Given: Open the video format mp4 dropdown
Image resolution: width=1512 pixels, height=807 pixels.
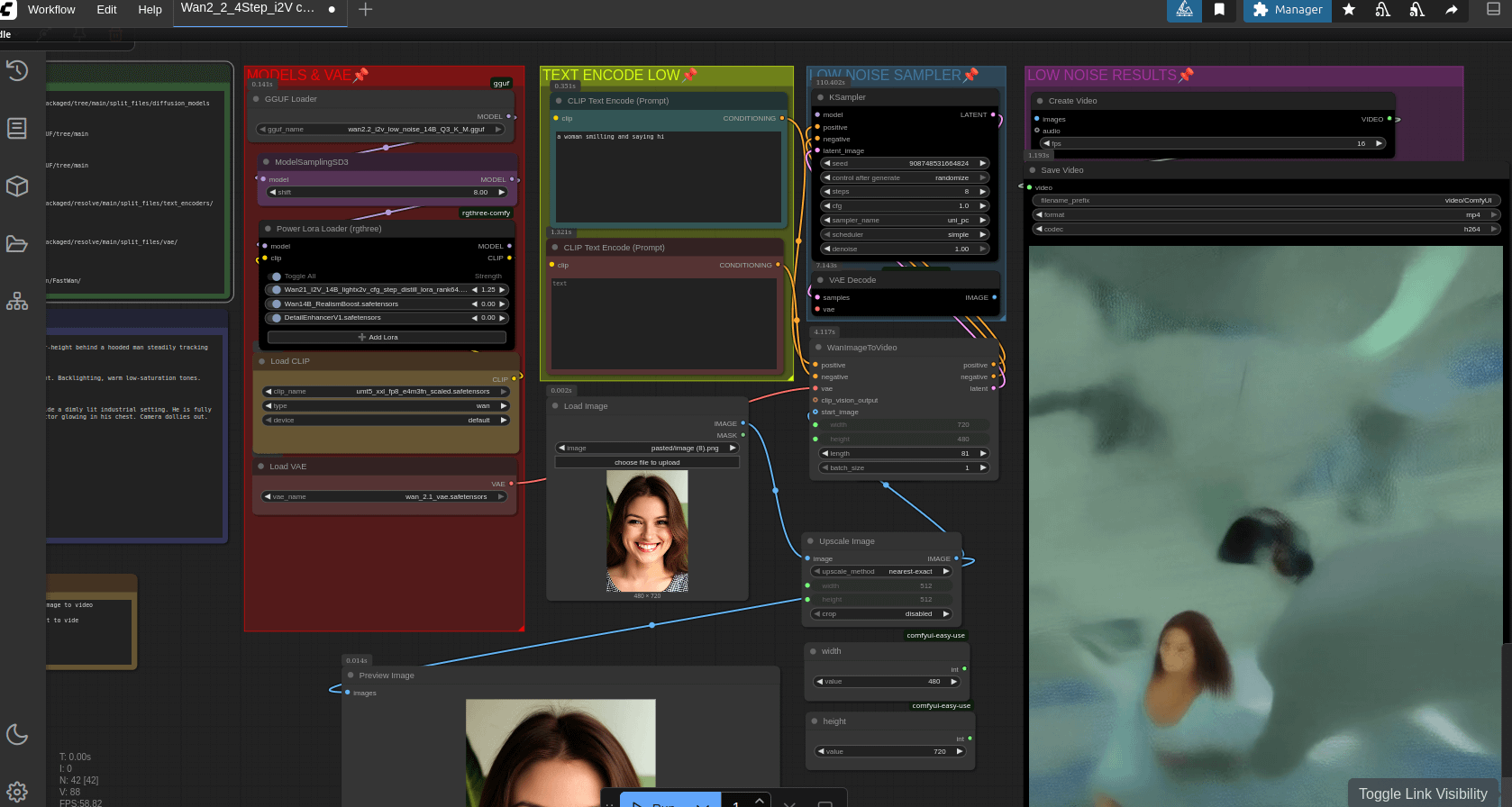Looking at the screenshot, I should [x=1266, y=215].
